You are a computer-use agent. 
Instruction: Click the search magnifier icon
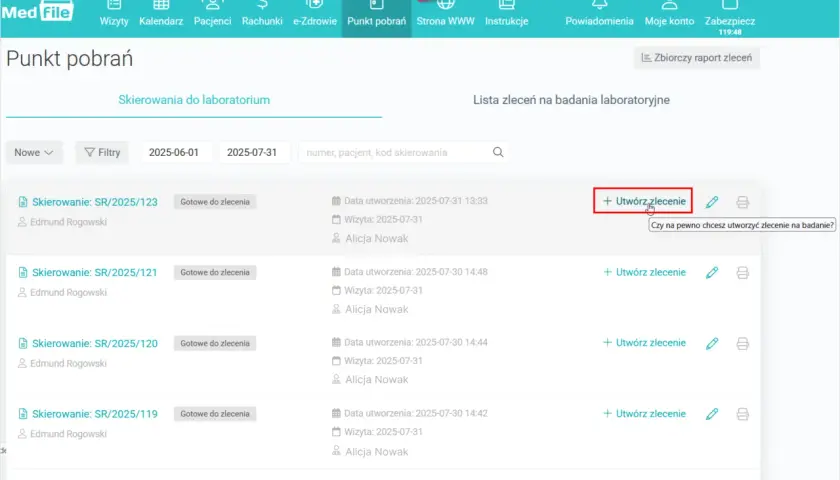(x=498, y=152)
